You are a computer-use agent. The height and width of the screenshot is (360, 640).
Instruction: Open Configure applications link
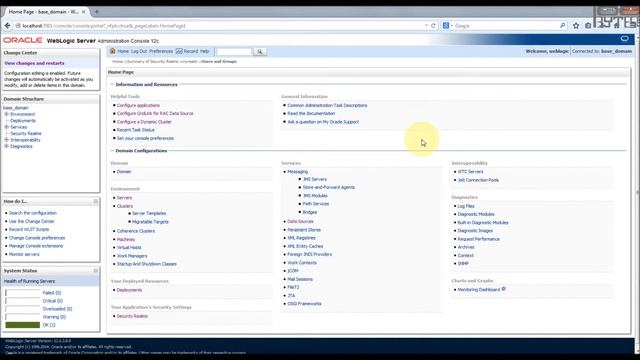tap(138, 105)
